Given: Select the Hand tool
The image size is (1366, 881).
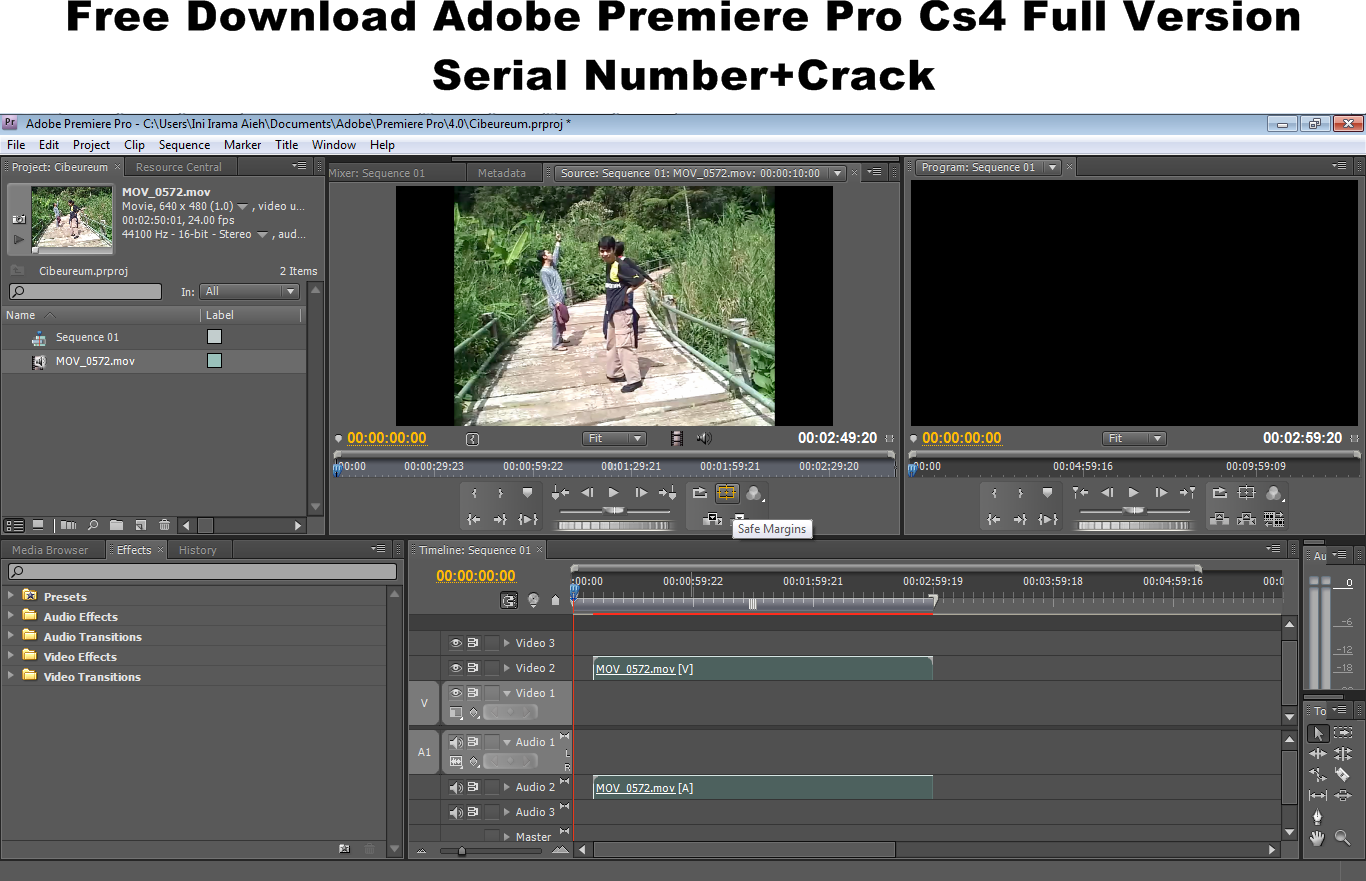Looking at the screenshot, I should [1318, 838].
